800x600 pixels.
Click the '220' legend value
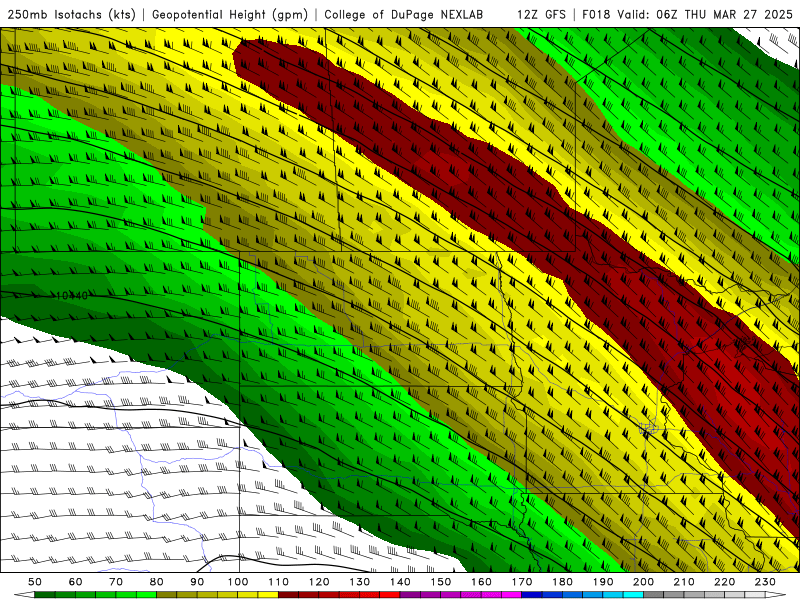pyautogui.click(x=724, y=582)
